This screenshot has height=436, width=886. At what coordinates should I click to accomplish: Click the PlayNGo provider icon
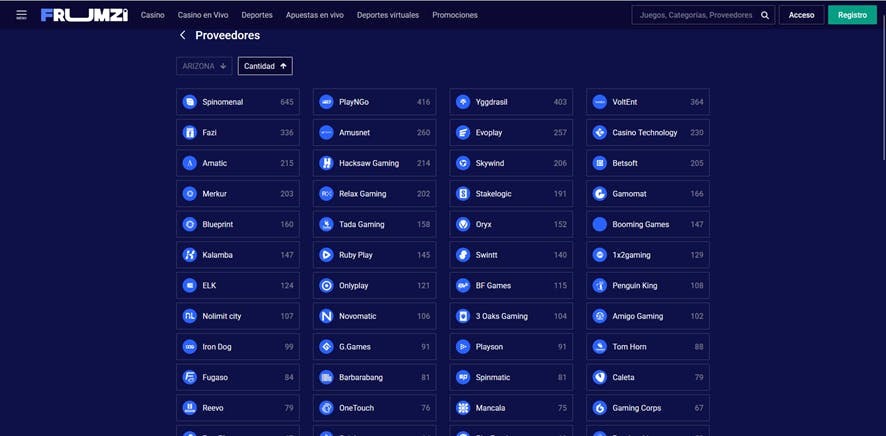tap(326, 102)
